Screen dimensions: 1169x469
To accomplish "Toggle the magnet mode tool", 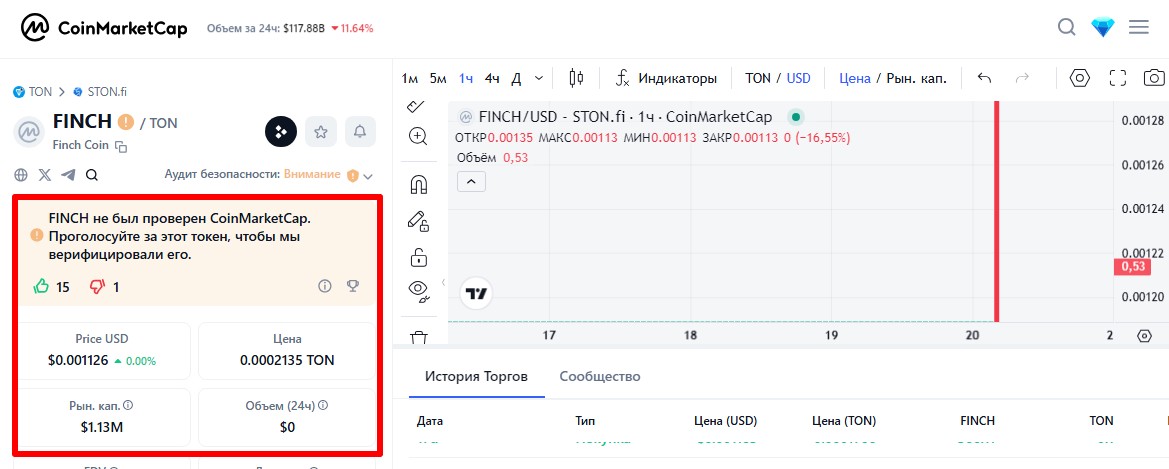I will pos(419,184).
